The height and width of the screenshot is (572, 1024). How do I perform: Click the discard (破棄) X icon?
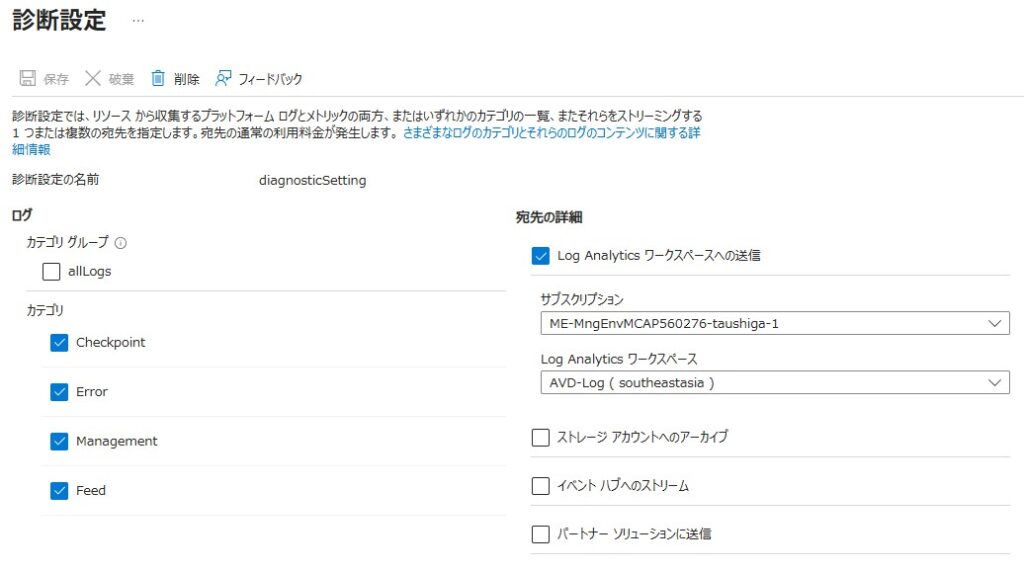pos(93,78)
